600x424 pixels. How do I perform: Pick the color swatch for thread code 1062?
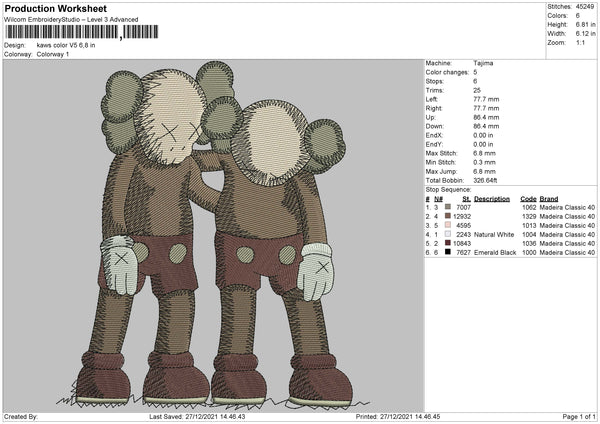click(448, 207)
